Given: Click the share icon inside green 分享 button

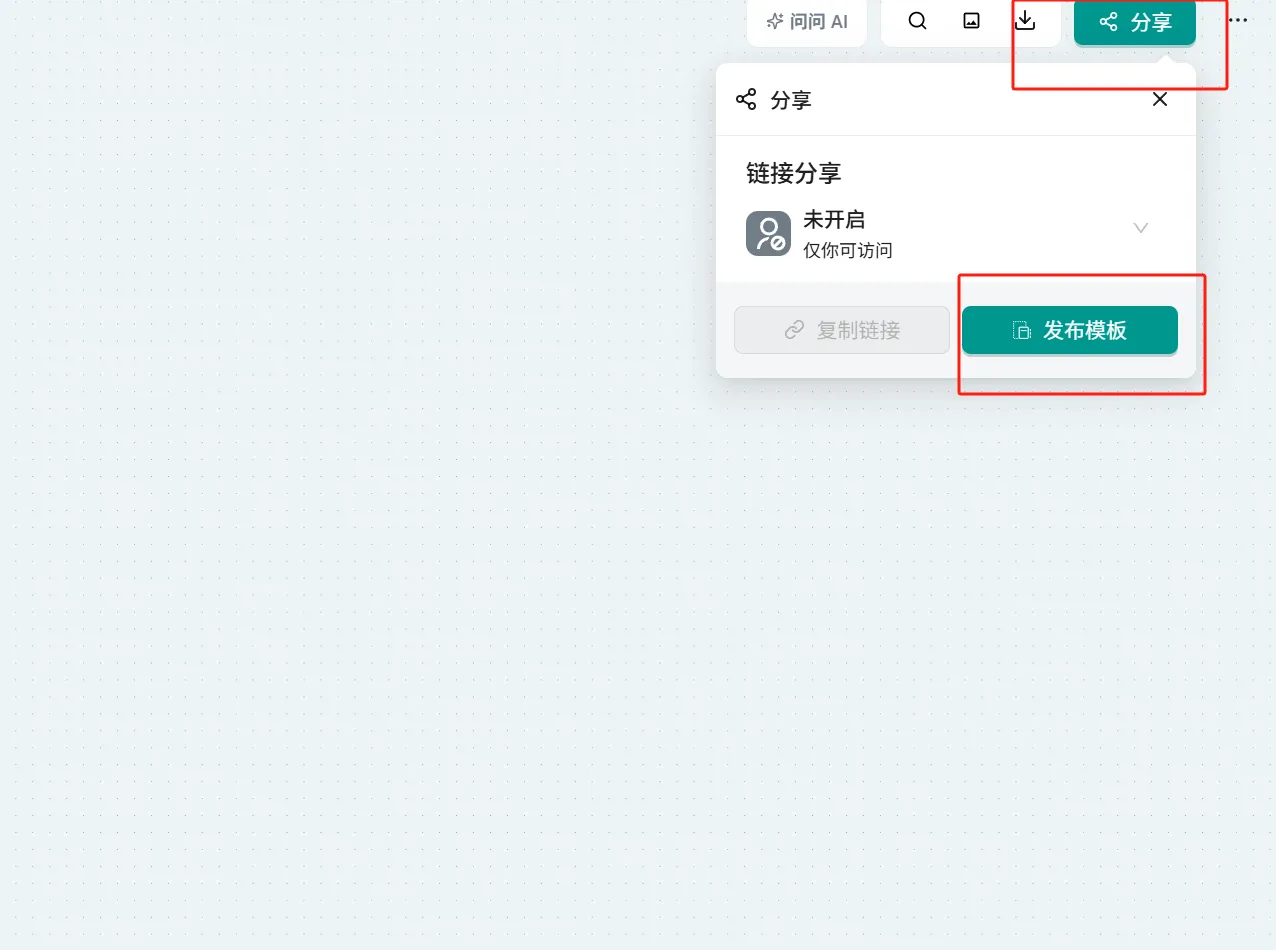Looking at the screenshot, I should pos(1108,22).
